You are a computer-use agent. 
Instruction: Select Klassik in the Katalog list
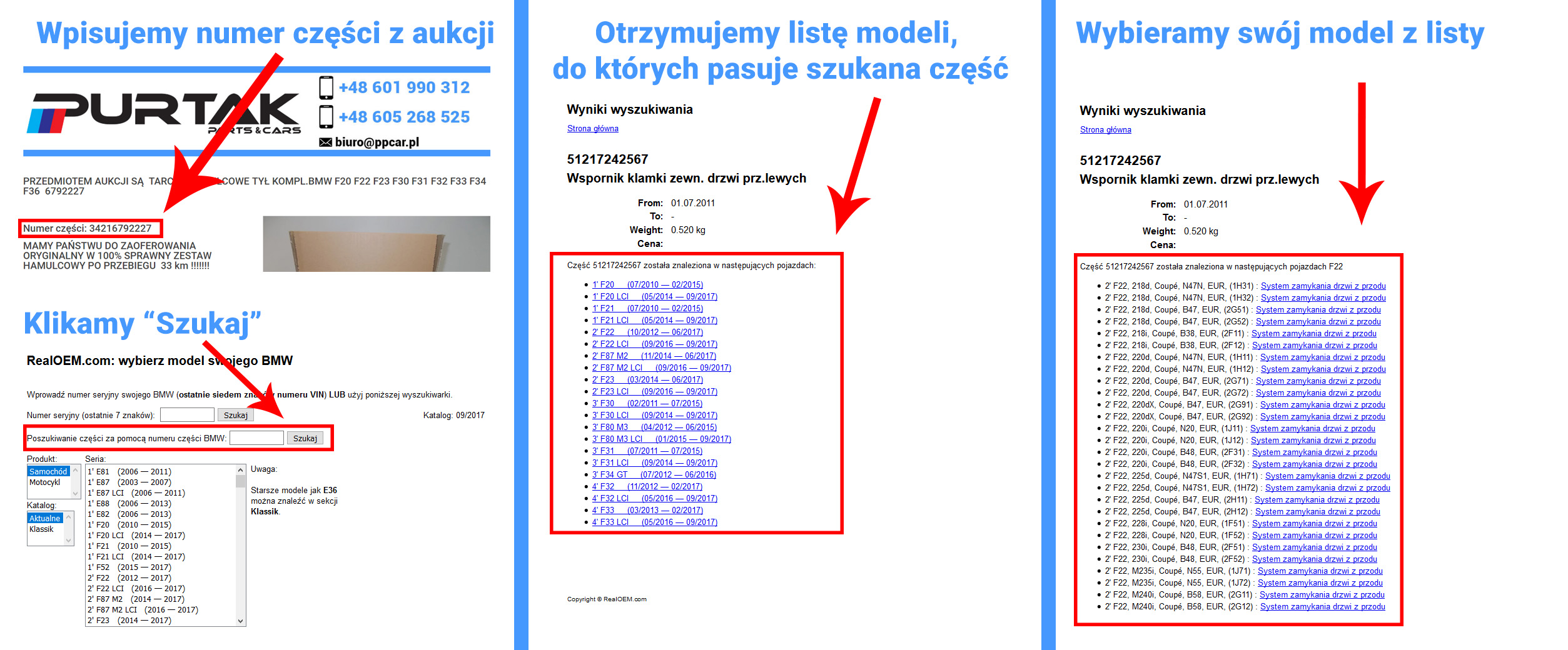tap(42, 529)
